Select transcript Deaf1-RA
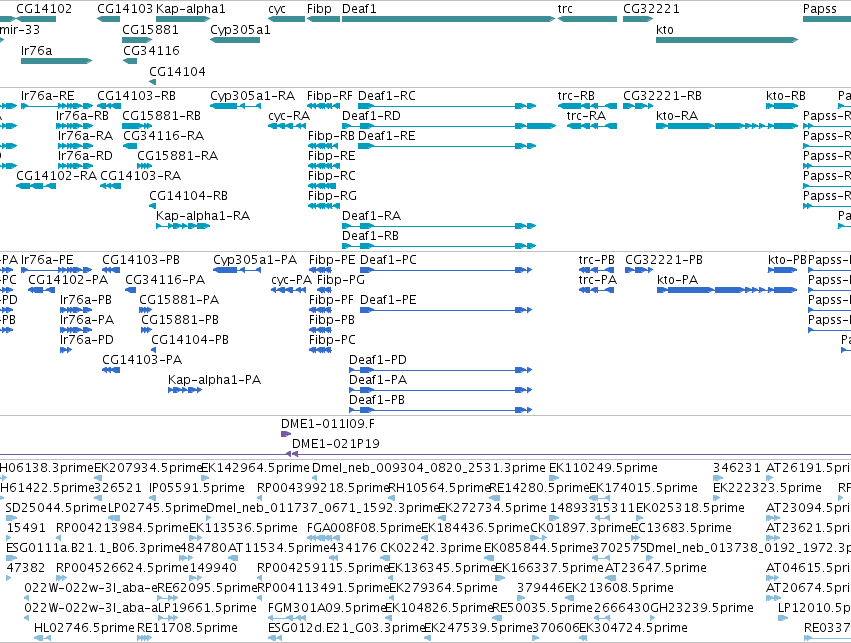This screenshot has width=851, height=643. click(371, 215)
